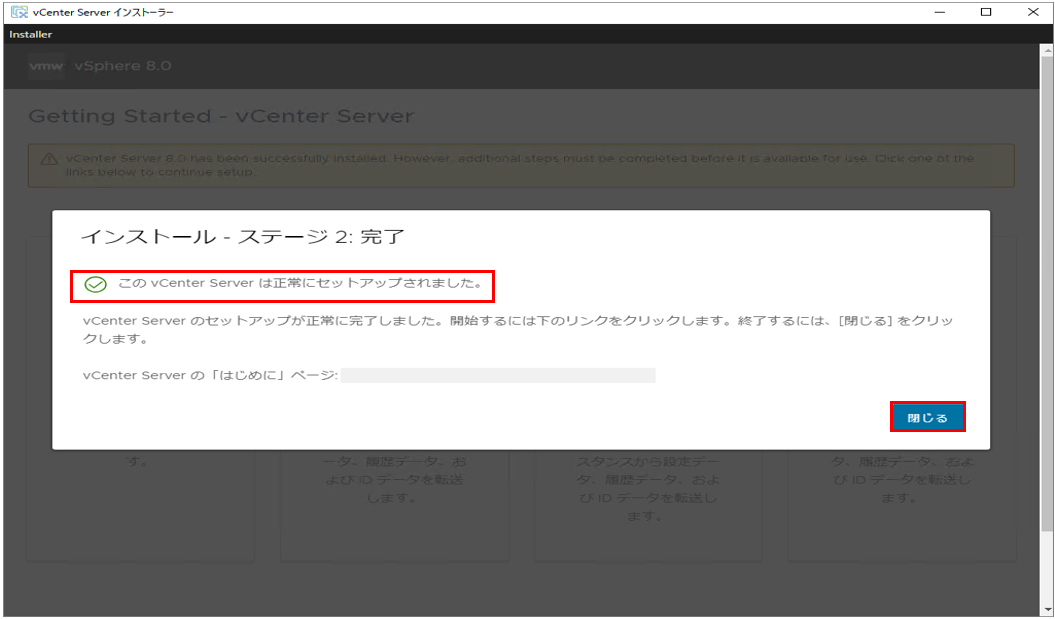The width and height of the screenshot is (1055, 619).
Task: Click the setup completion description paragraph
Action: (517, 330)
